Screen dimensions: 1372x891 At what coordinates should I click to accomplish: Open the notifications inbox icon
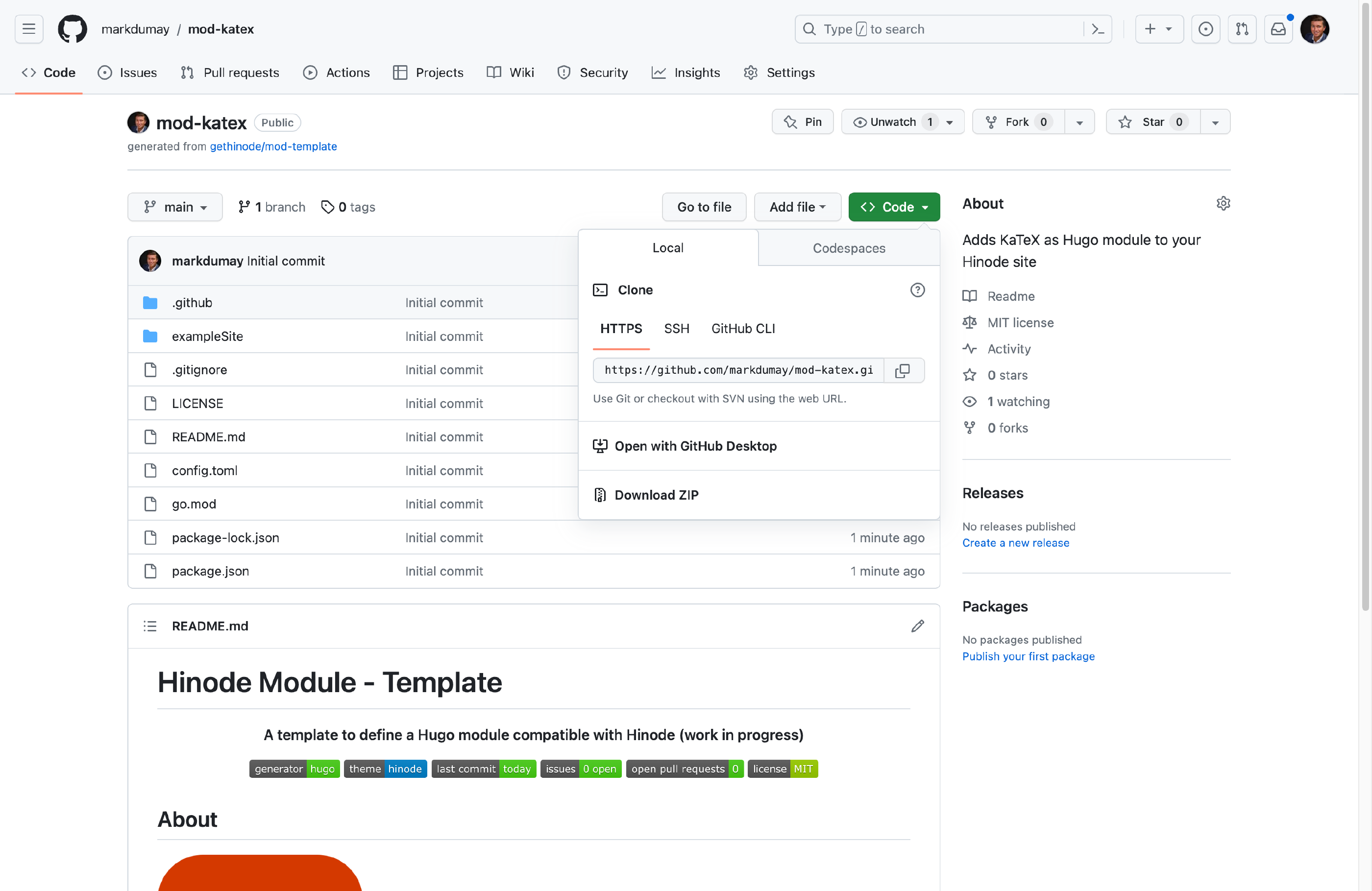[x=1278, y=29]
